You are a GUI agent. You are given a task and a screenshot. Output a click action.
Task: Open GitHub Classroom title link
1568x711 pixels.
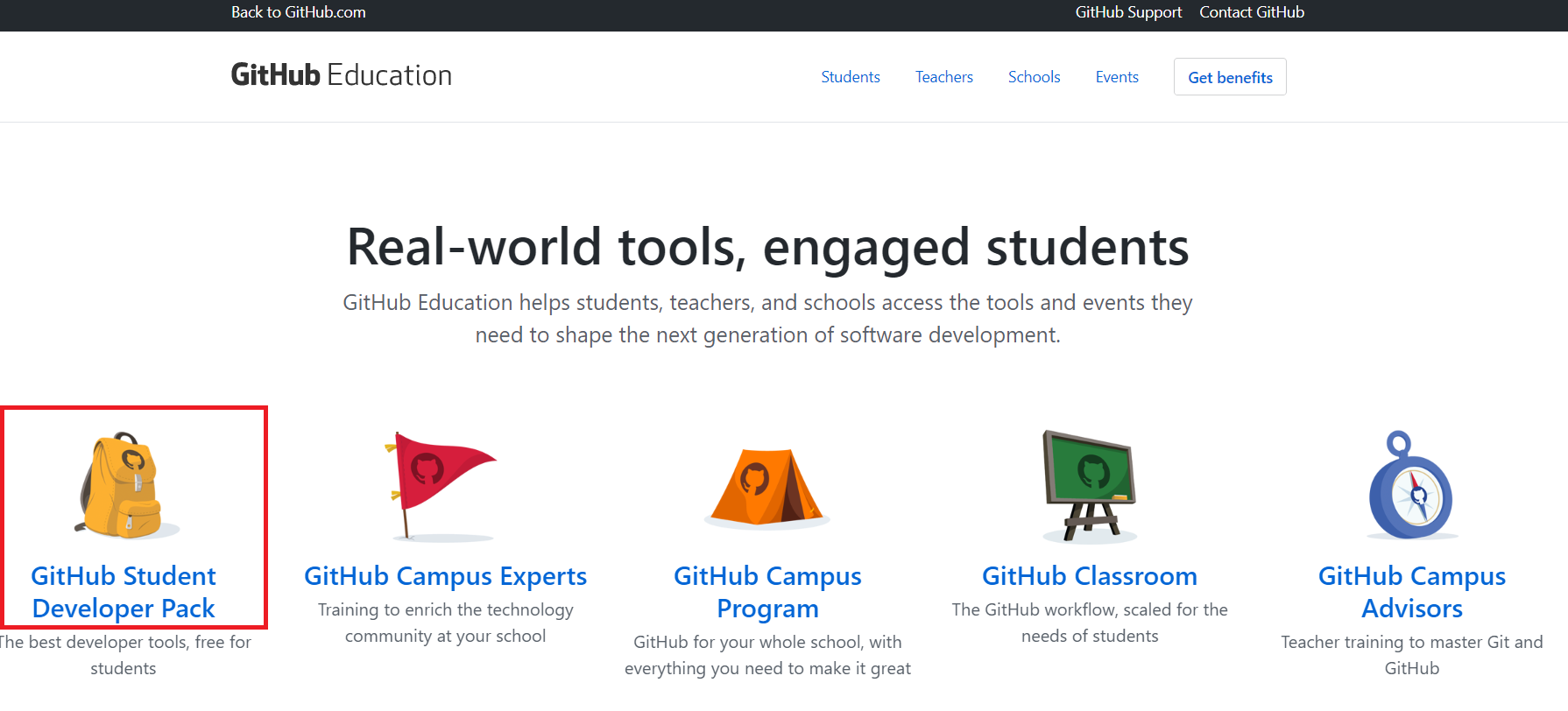pos(1090,576)
